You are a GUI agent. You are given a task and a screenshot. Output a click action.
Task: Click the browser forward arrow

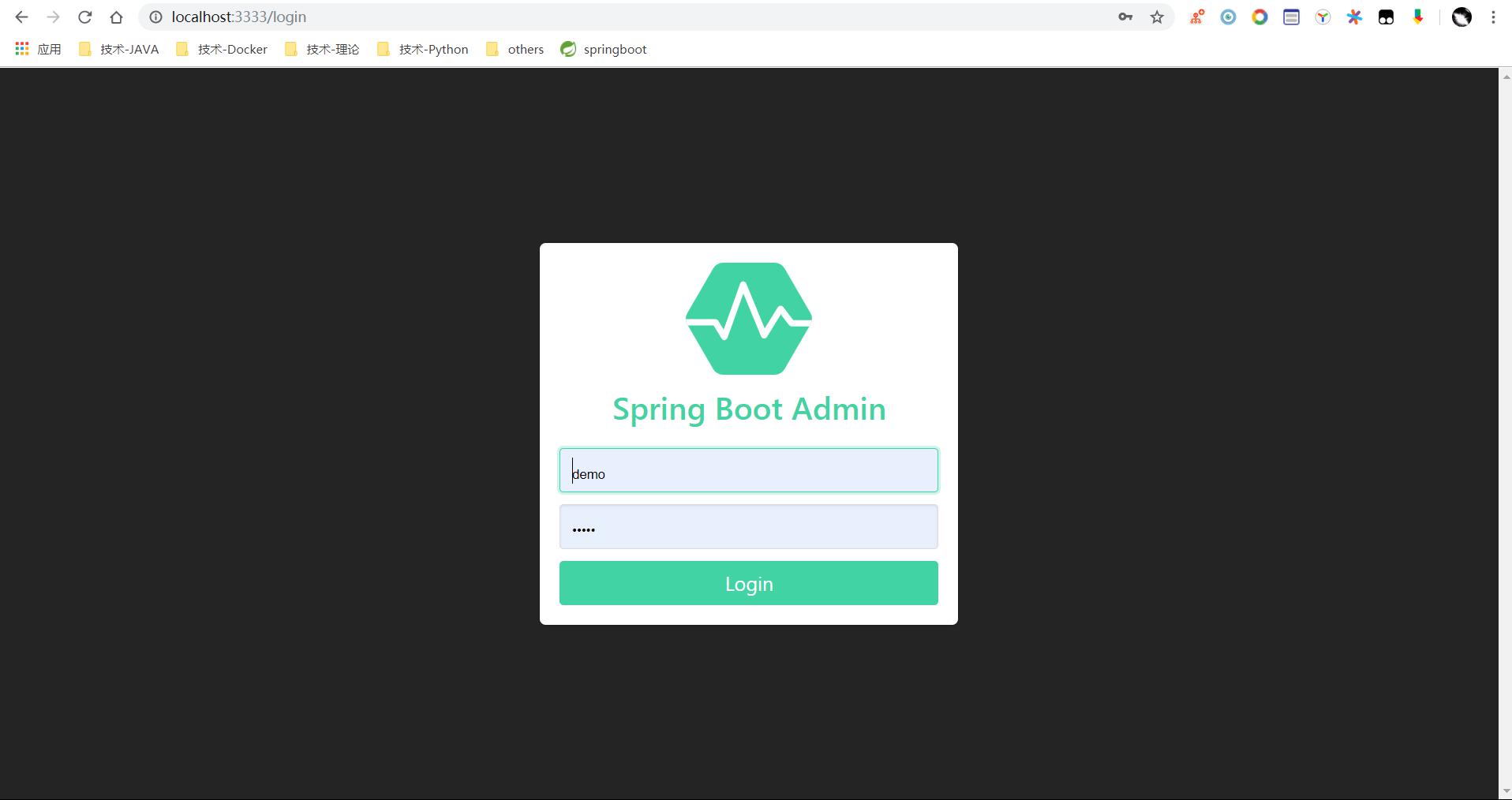[53, 17]
